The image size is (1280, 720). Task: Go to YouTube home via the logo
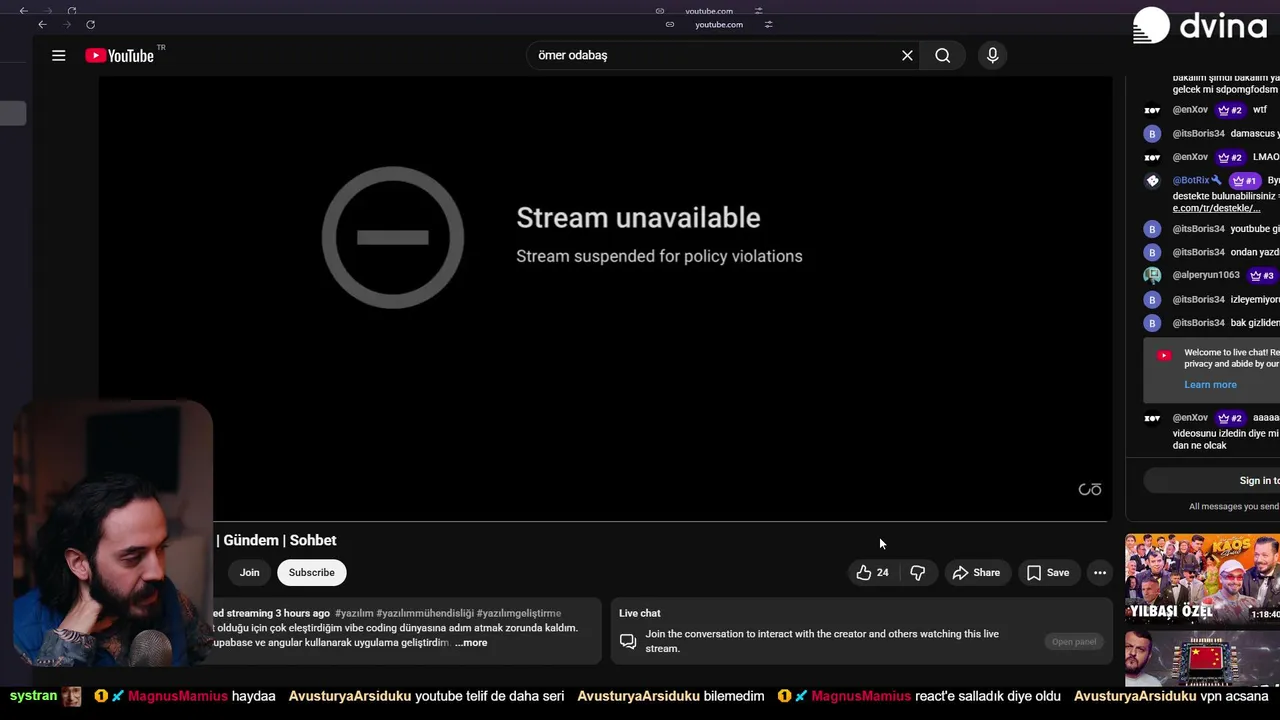[120, 56]
